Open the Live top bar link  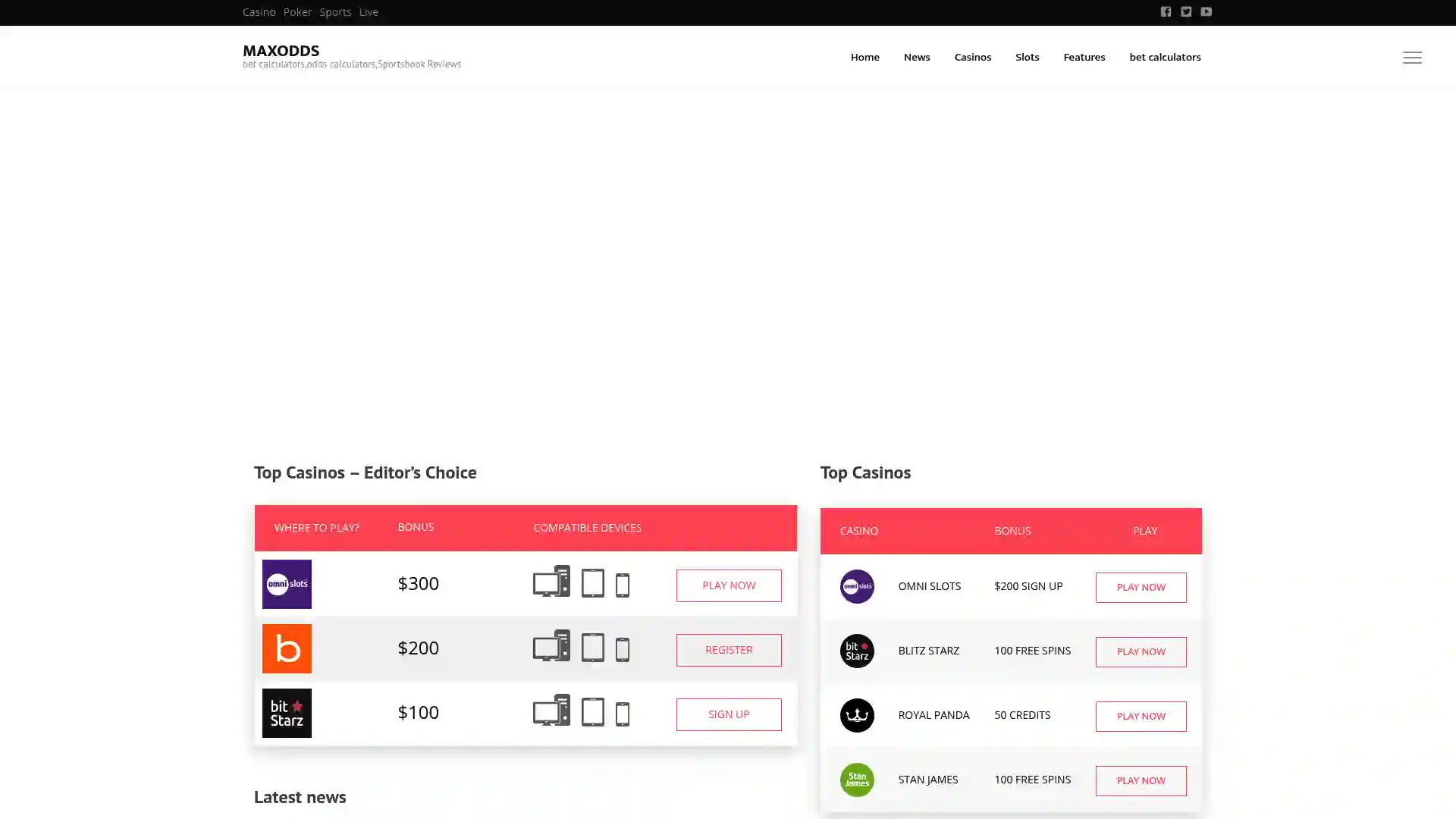click(369, 12)
